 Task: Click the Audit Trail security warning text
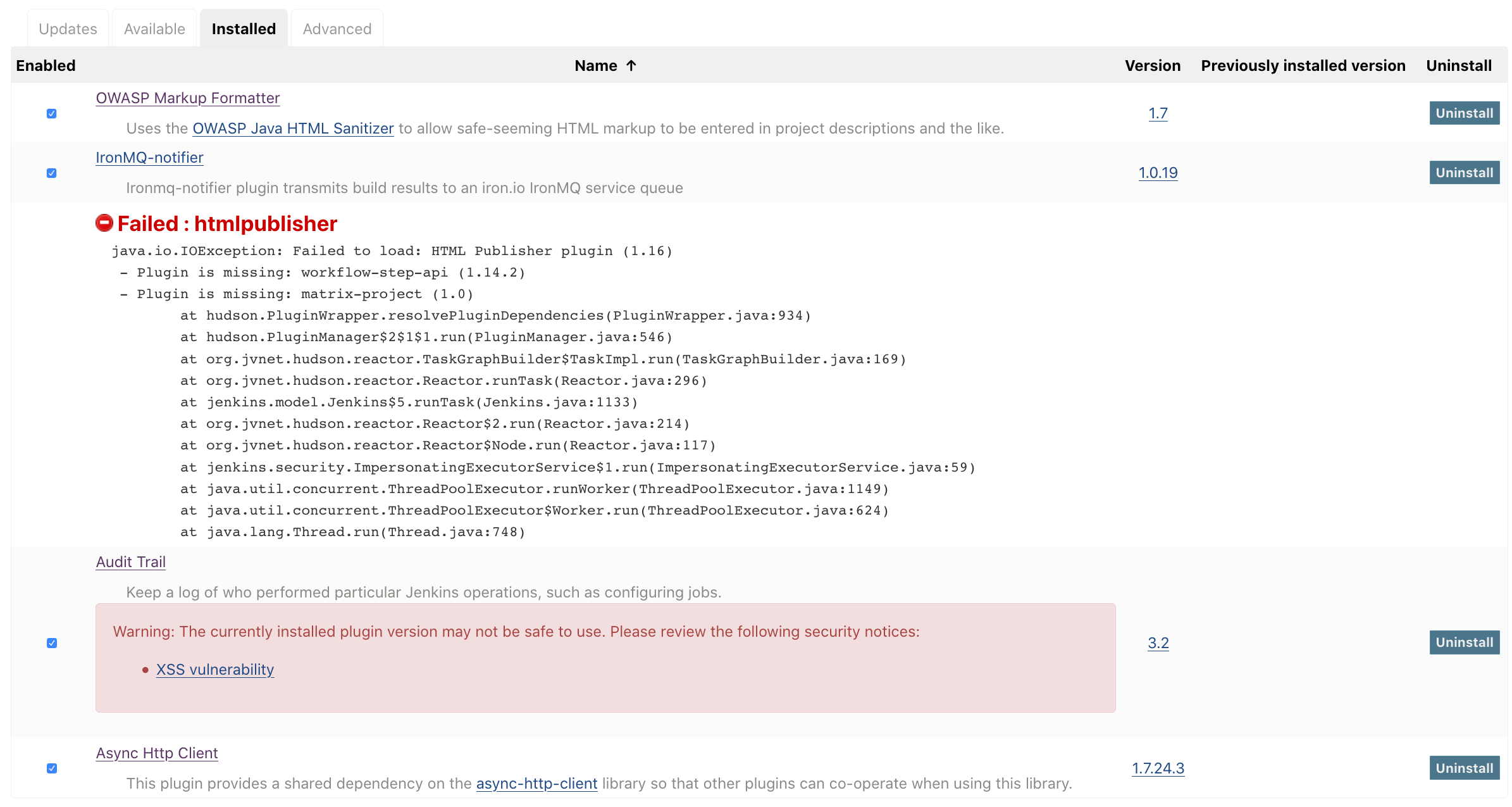point(516,632)
